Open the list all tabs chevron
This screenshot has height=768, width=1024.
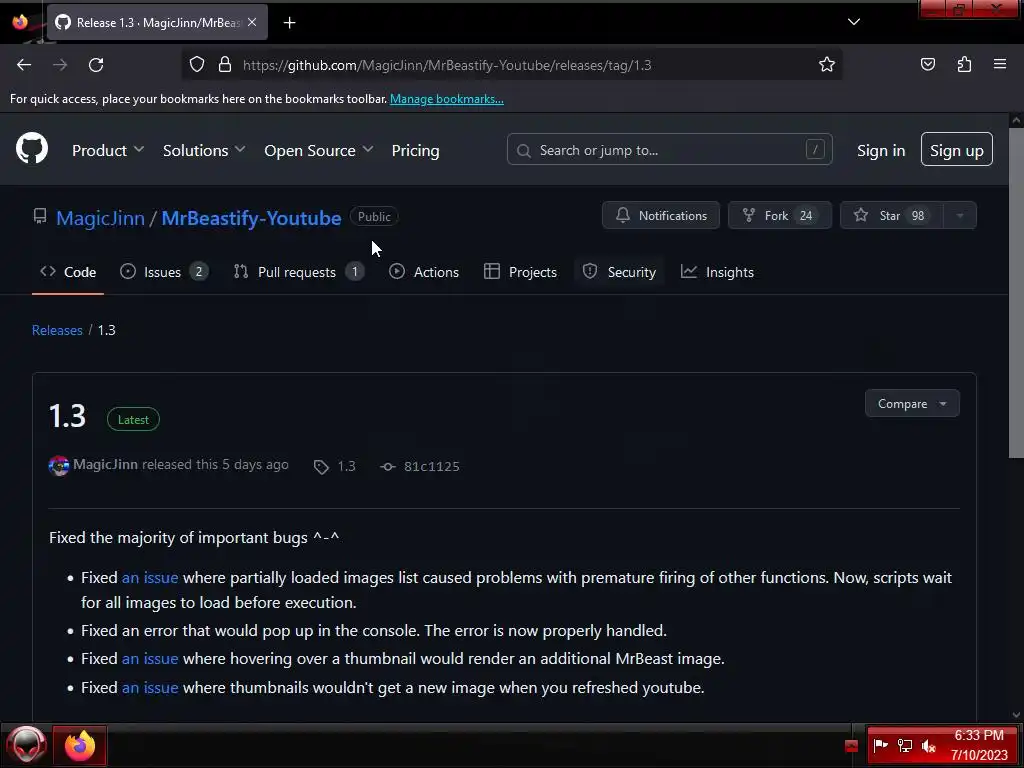coord(854,22)
